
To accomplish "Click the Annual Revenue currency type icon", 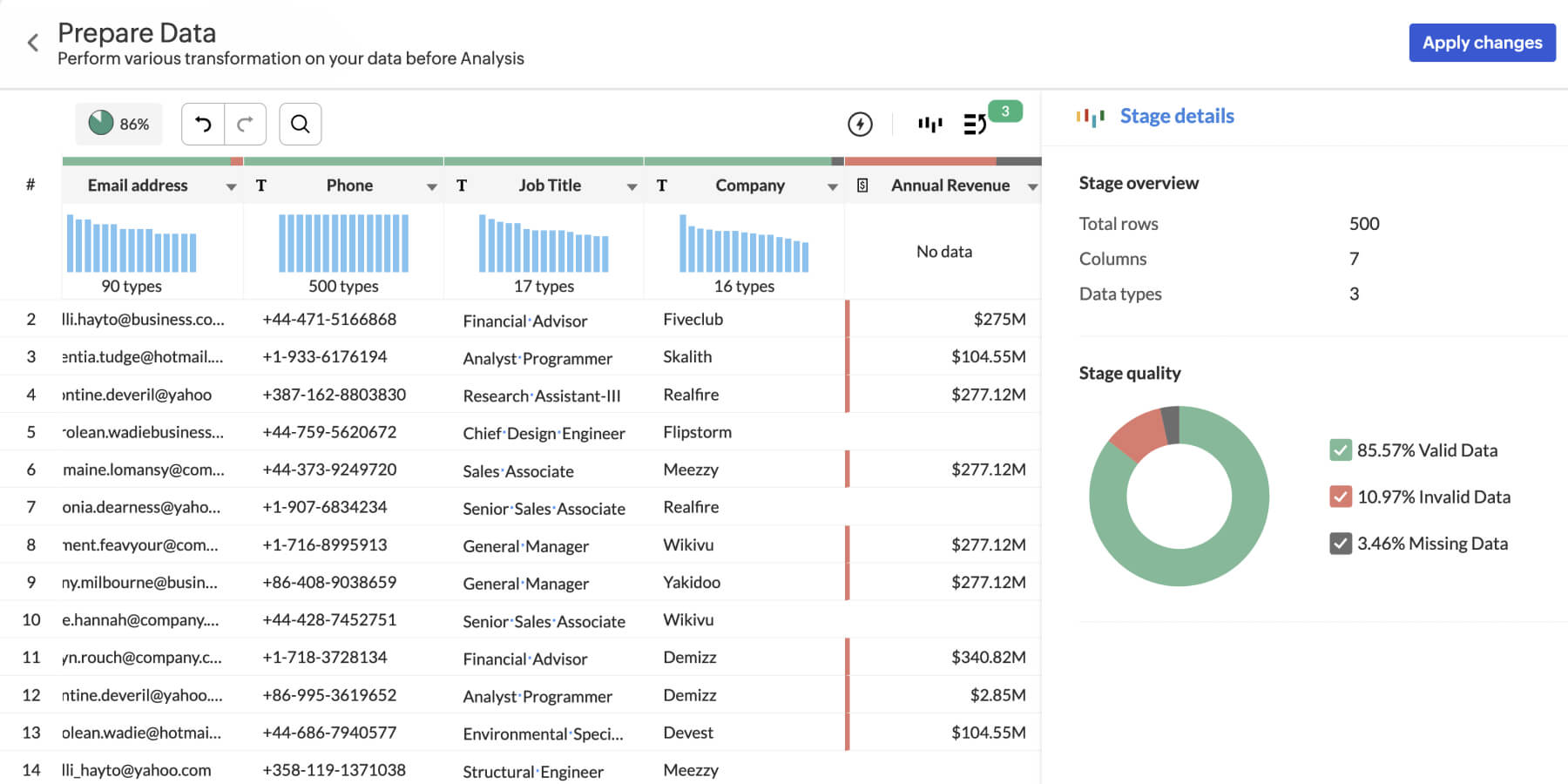I will click(862, 186).
